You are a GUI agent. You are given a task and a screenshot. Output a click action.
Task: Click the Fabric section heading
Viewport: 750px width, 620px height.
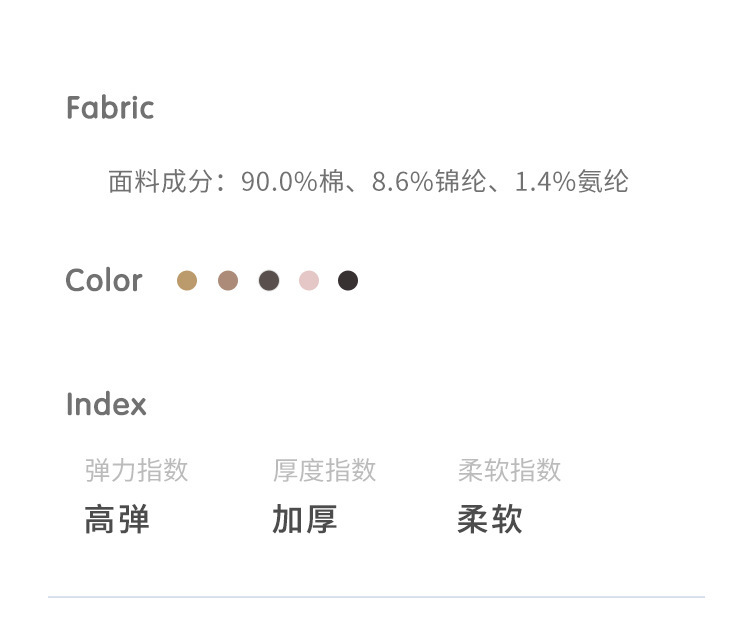coord(110,108)
